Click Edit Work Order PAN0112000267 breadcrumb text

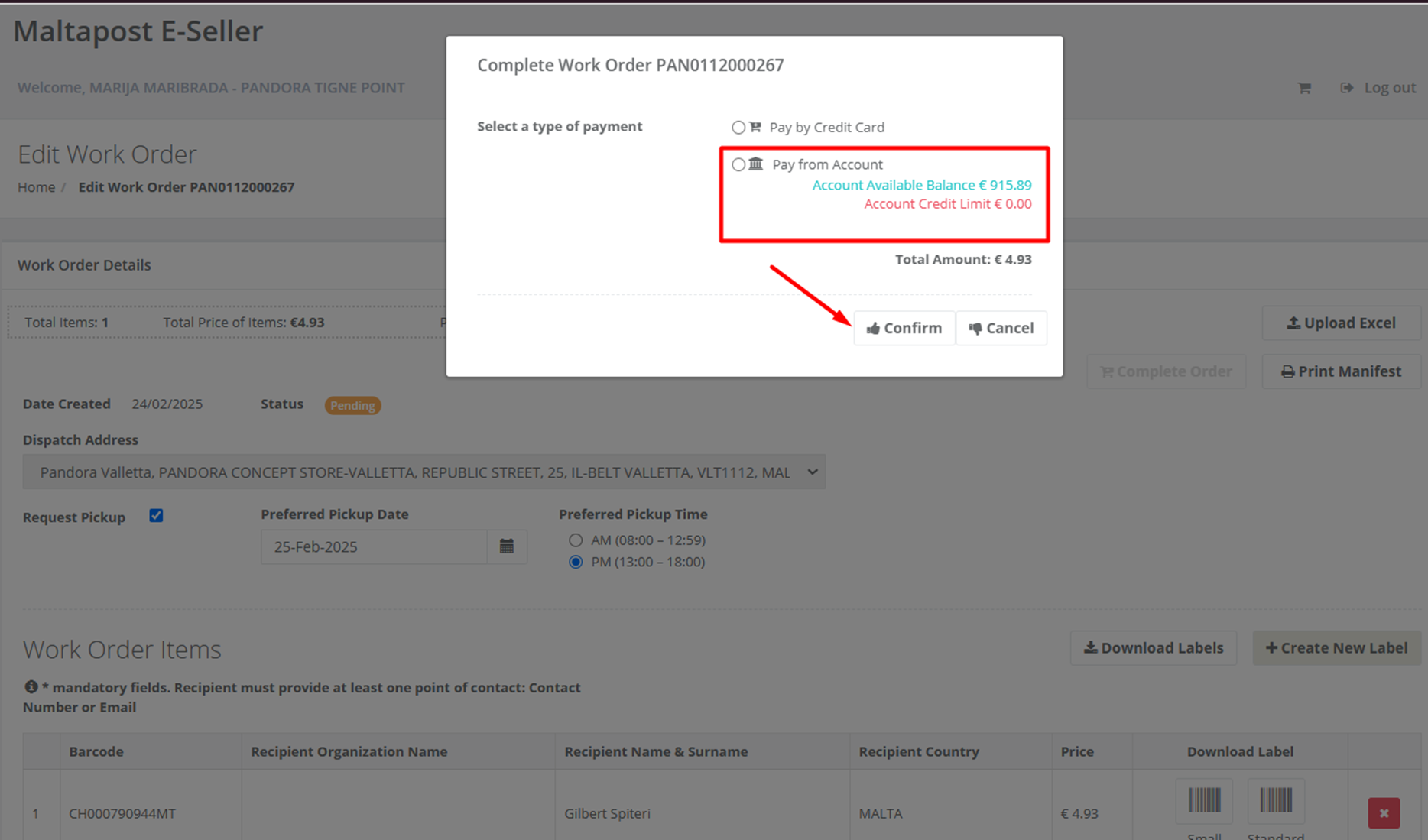pos(187,187)
